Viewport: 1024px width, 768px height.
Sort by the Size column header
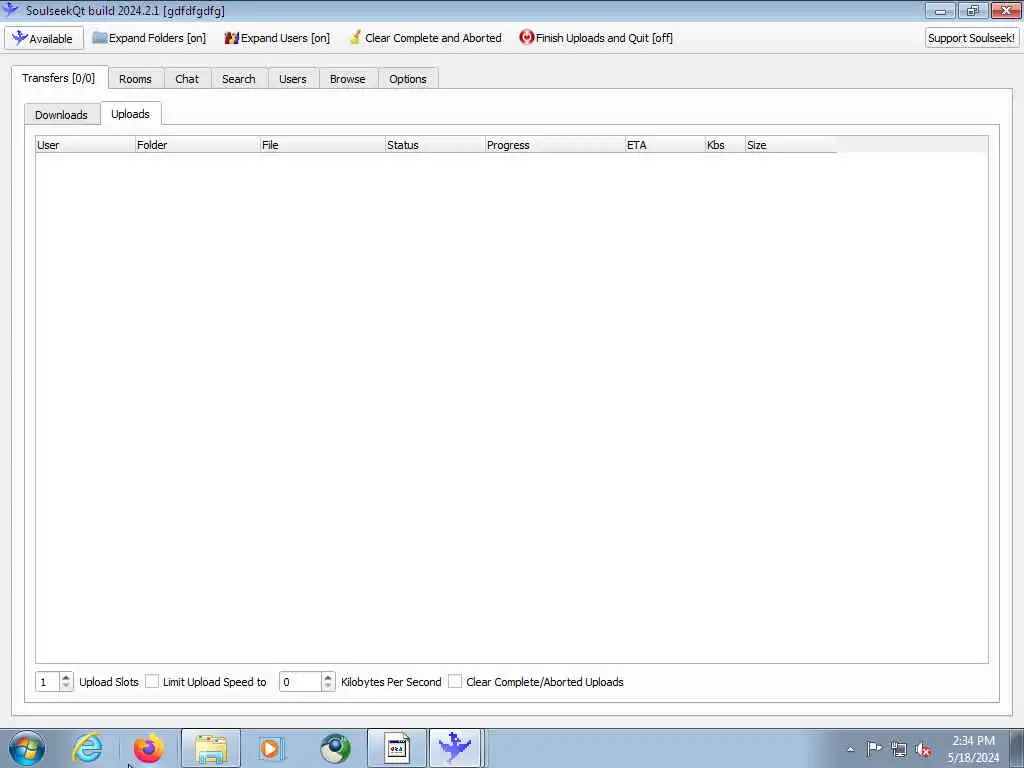[791, 145]
